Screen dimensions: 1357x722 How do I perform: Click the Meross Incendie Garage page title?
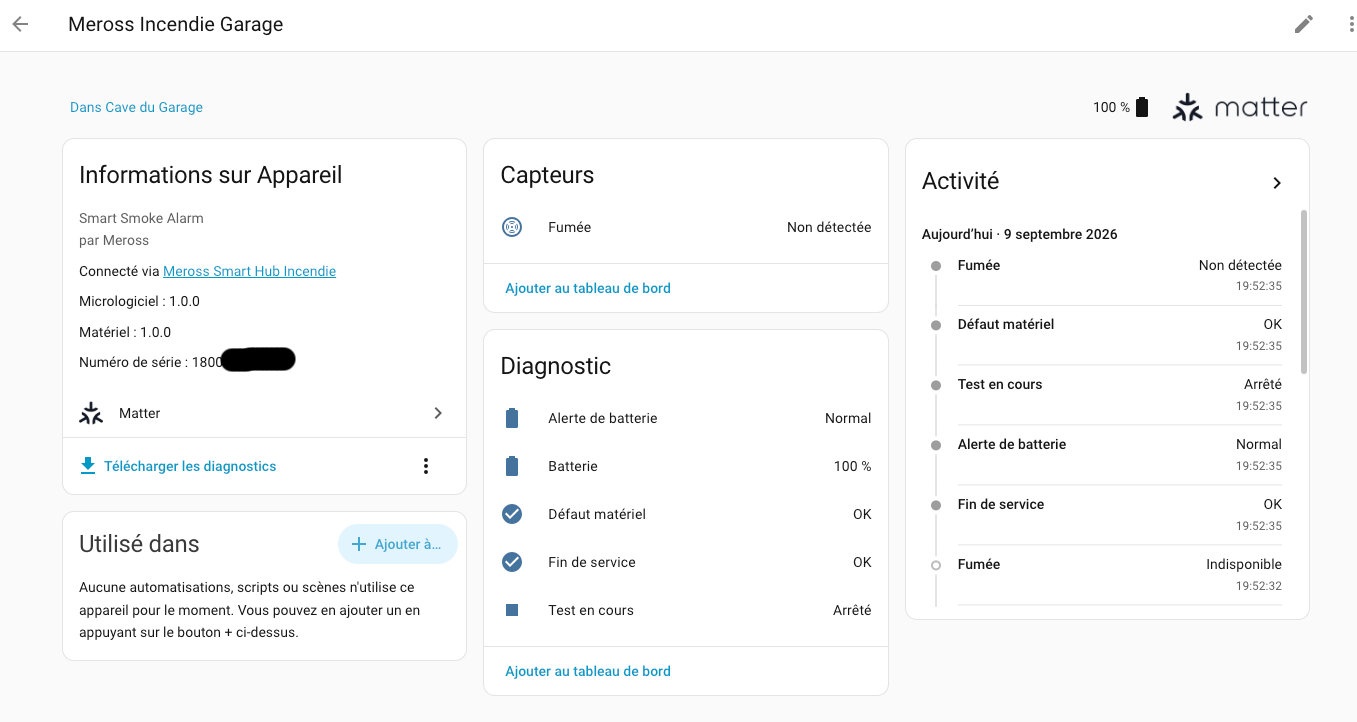point(176,25)
